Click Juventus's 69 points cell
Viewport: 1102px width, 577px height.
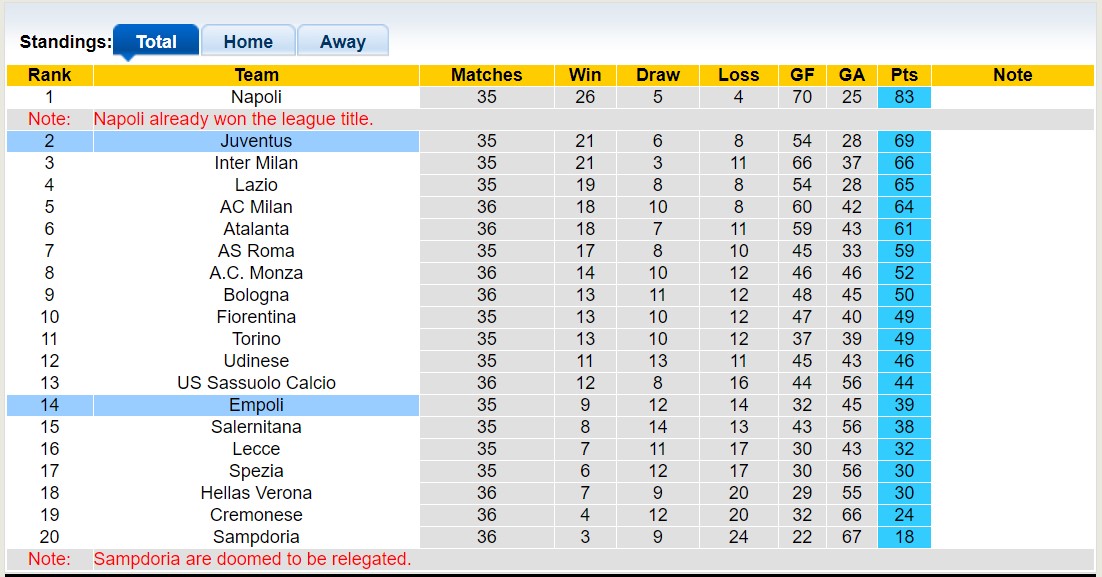[x=903, y=141]
